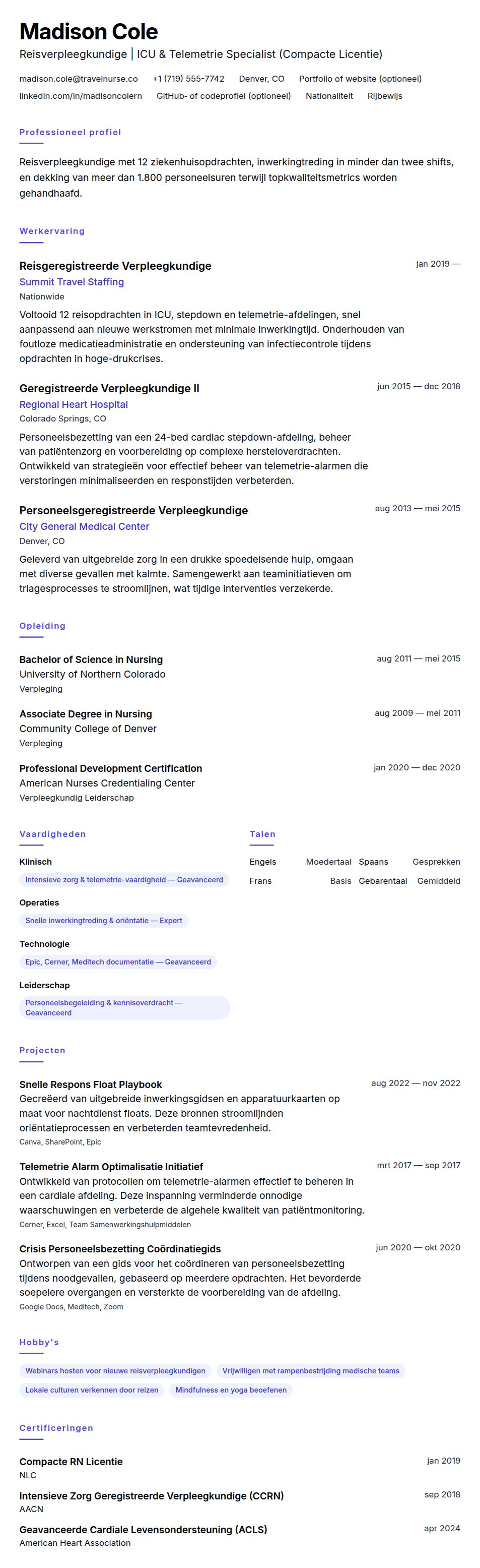Click 'Lokale culturen verkennen door reizen' tag

coord(92,1390)
